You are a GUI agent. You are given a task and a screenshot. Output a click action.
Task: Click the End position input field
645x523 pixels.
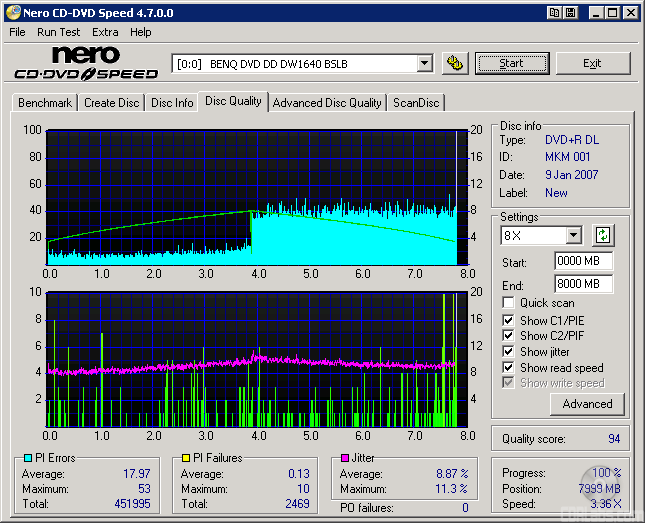[x=583, y=284]
